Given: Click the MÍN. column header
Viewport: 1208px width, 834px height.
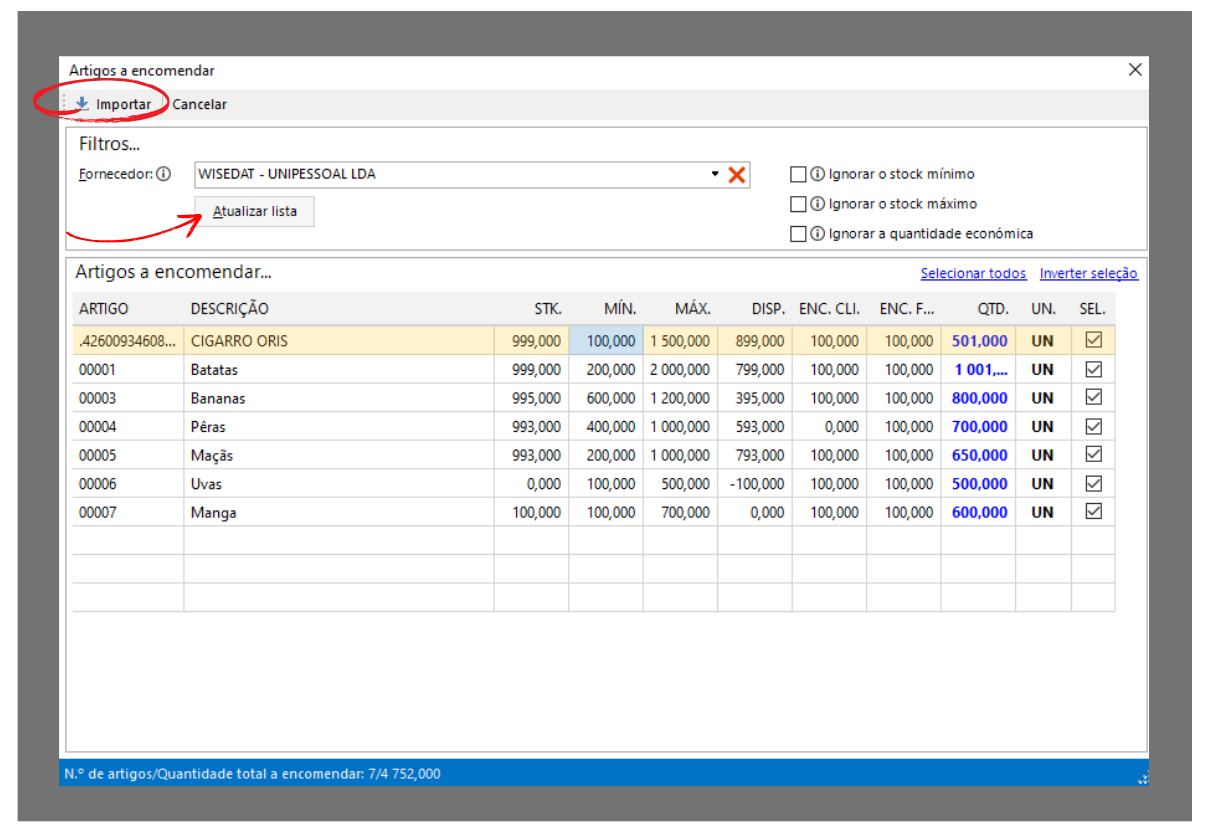Looking at the screenshot, I should click(x=606, y=309).
